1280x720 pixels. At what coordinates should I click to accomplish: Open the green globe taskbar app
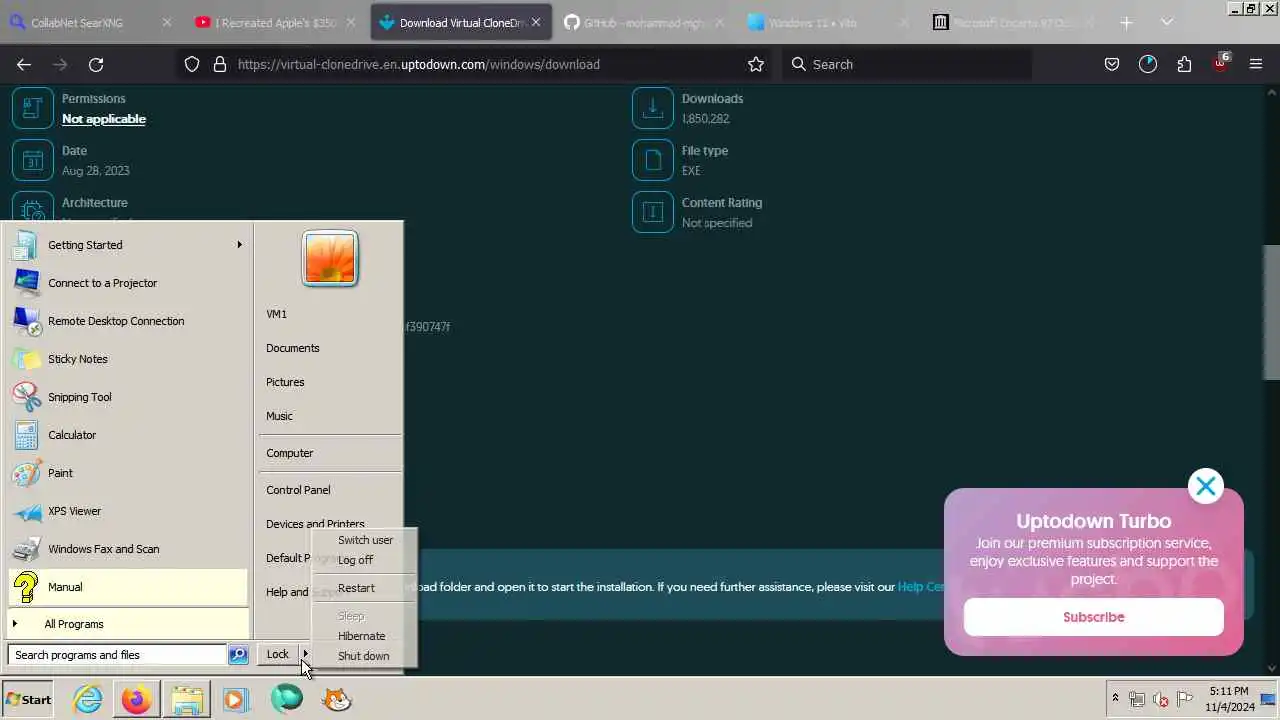coord(286,699)
